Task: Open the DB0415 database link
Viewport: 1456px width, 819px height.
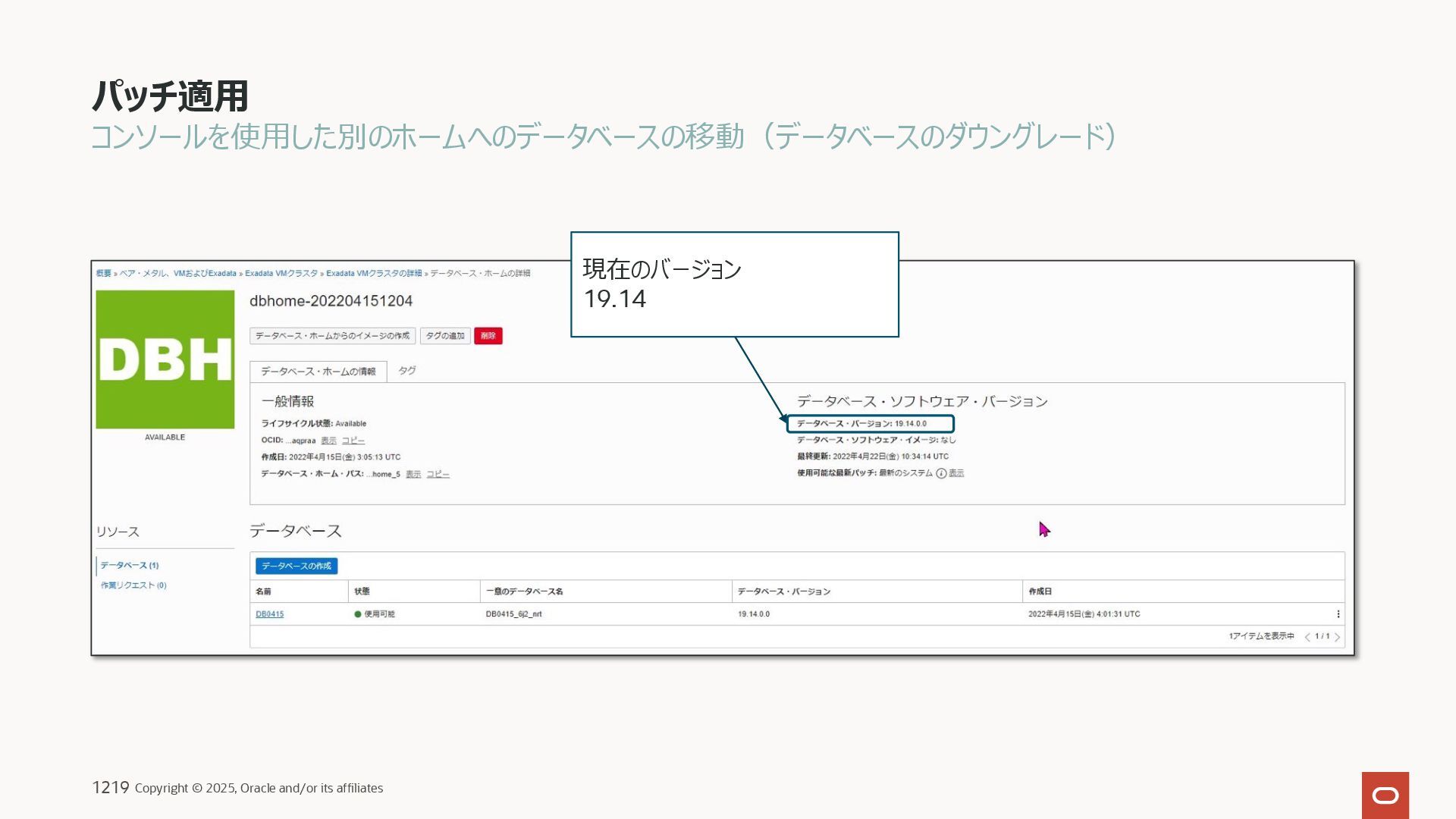Action: click(269, 614)
